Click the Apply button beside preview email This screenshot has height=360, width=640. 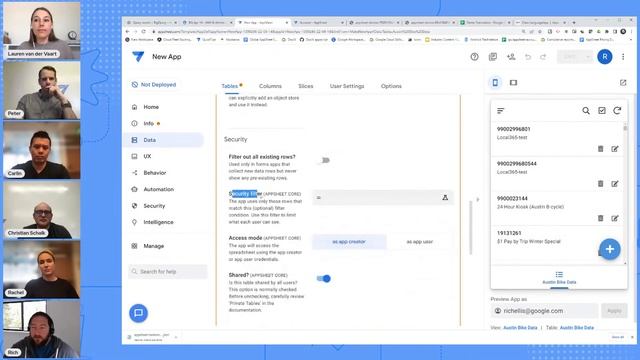pos(614,311)
